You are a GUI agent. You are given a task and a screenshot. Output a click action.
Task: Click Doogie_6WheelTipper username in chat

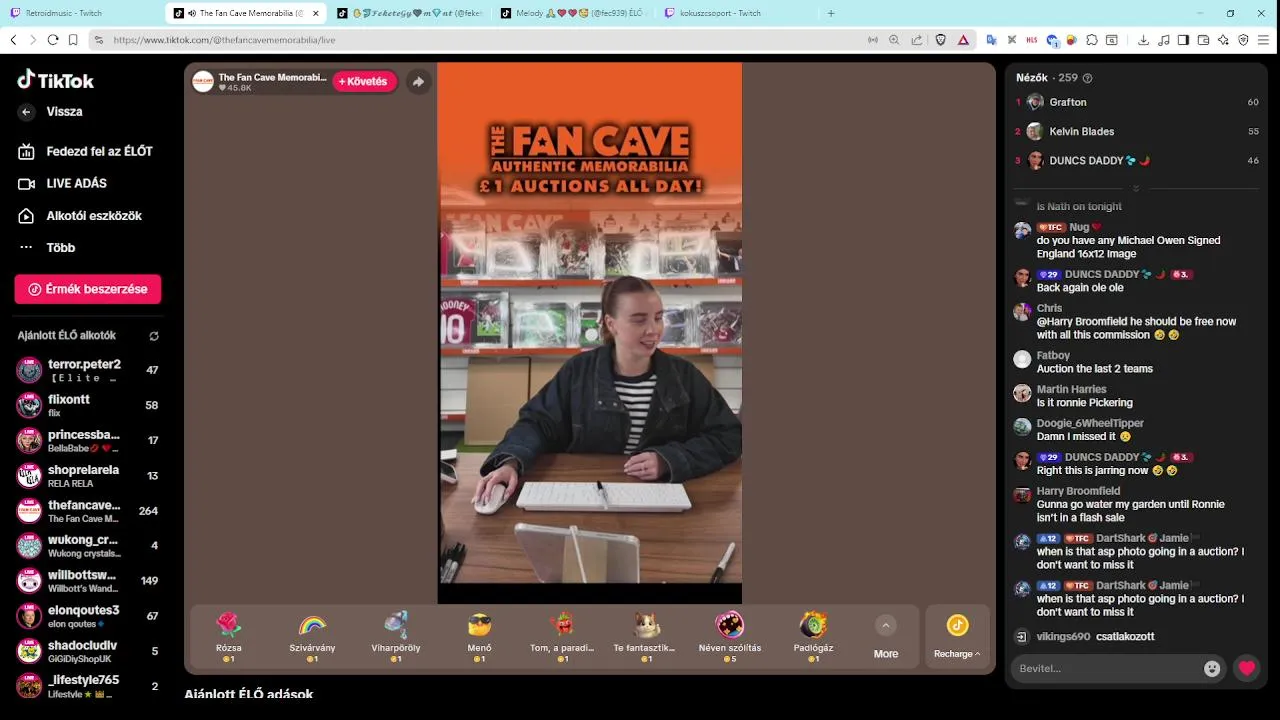click(1090, 423)
